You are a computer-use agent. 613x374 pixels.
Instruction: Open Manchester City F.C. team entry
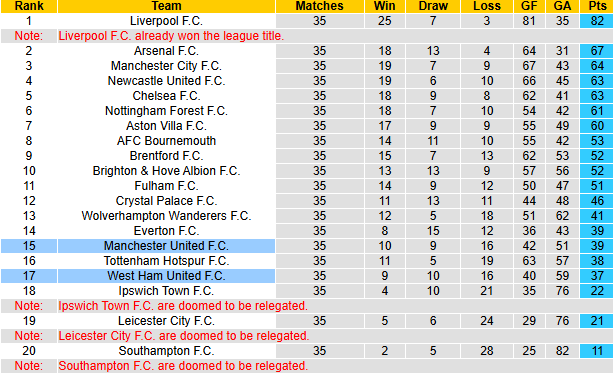[x=166, y=66]
